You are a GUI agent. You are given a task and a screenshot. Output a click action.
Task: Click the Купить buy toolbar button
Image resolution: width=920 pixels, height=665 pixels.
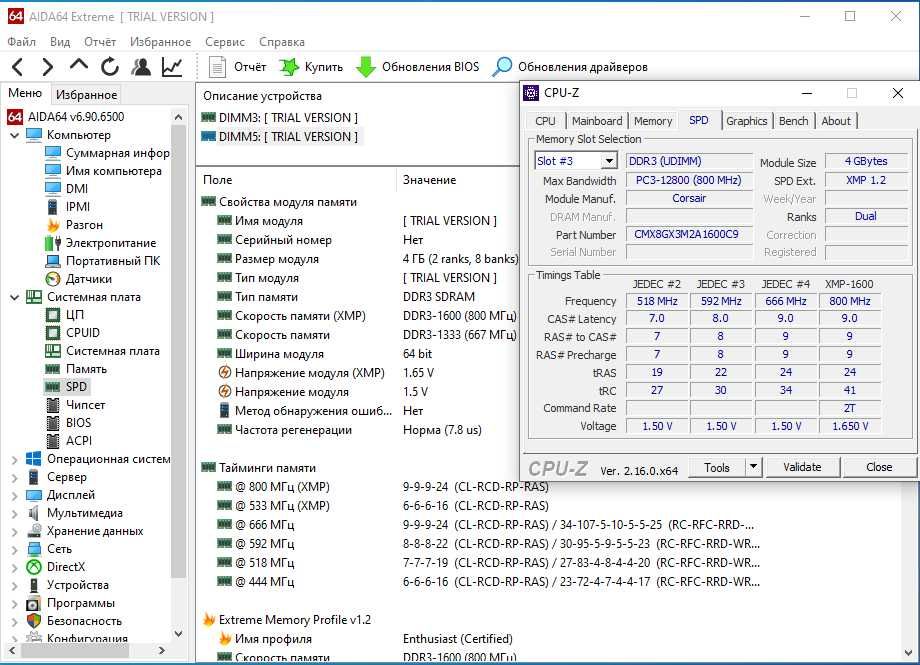(311, 67)
